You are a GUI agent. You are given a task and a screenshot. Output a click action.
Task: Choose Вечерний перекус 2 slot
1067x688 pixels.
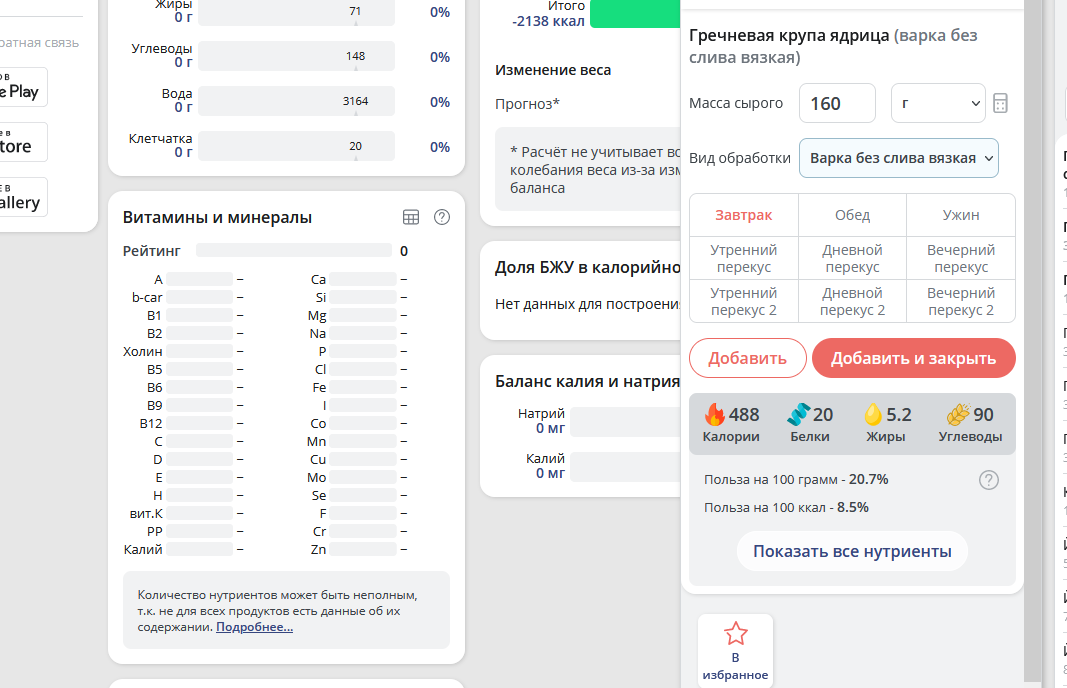[x=961, y=301]
